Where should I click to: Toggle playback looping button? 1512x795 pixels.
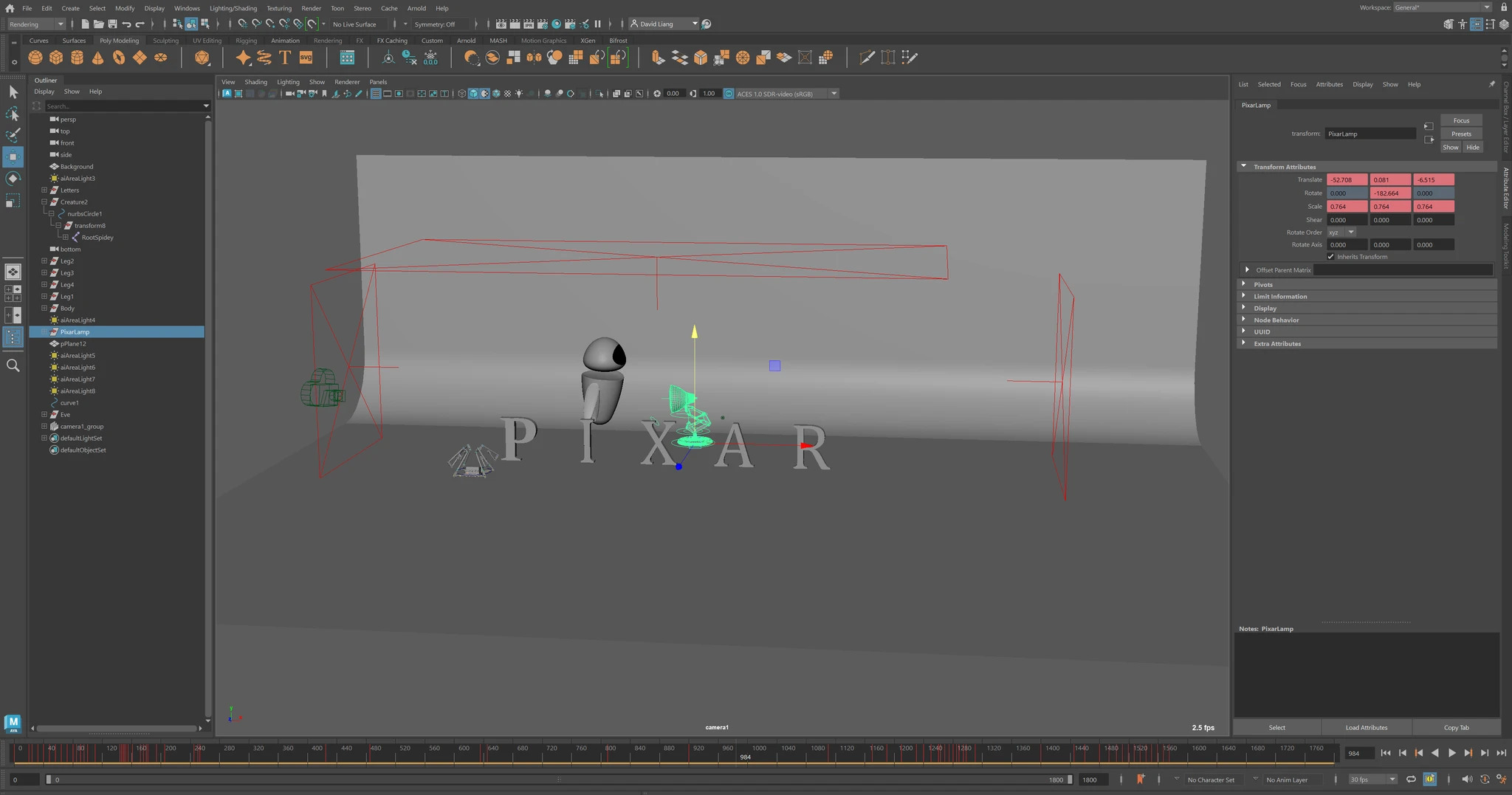1411,779
